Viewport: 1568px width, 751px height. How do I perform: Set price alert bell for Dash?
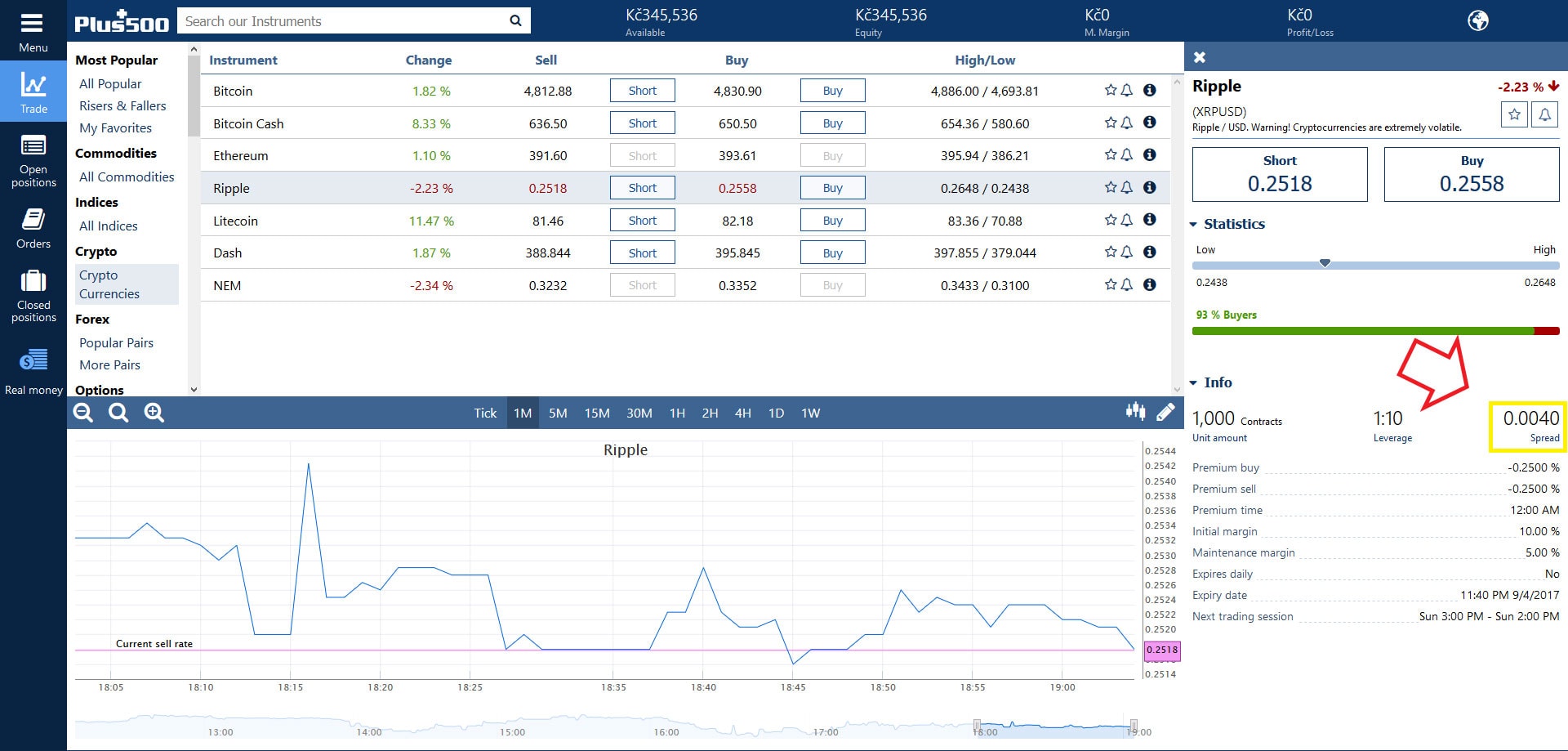[x=1126, y=252]
